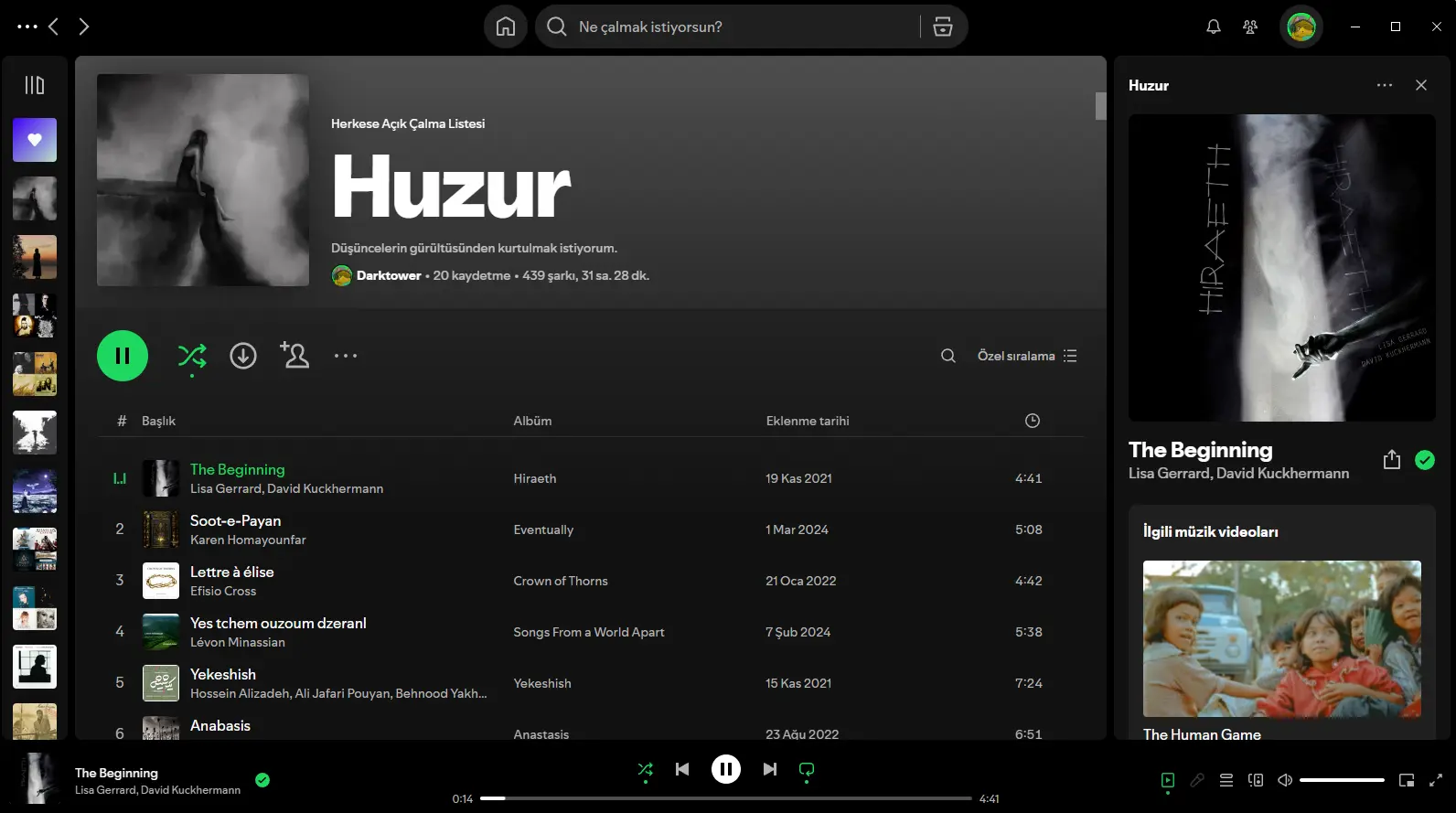This screenshot has width=1456, height=813.
Task: Open The Human Game video thumbnail
Action: tap(1282, 638)
